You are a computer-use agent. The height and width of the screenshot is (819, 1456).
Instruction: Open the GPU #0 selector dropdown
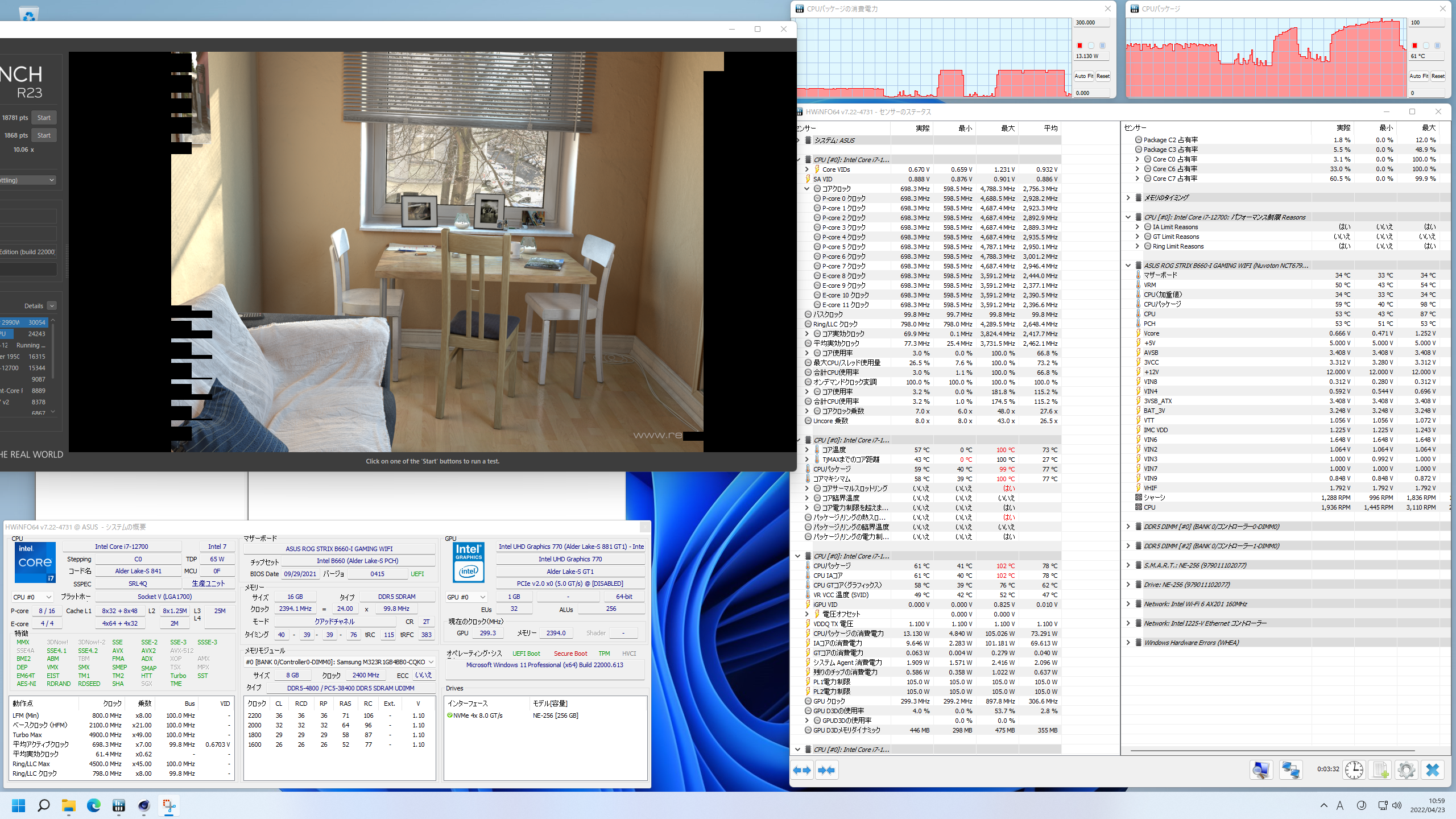pyautogui.click(x=467, y=597)
